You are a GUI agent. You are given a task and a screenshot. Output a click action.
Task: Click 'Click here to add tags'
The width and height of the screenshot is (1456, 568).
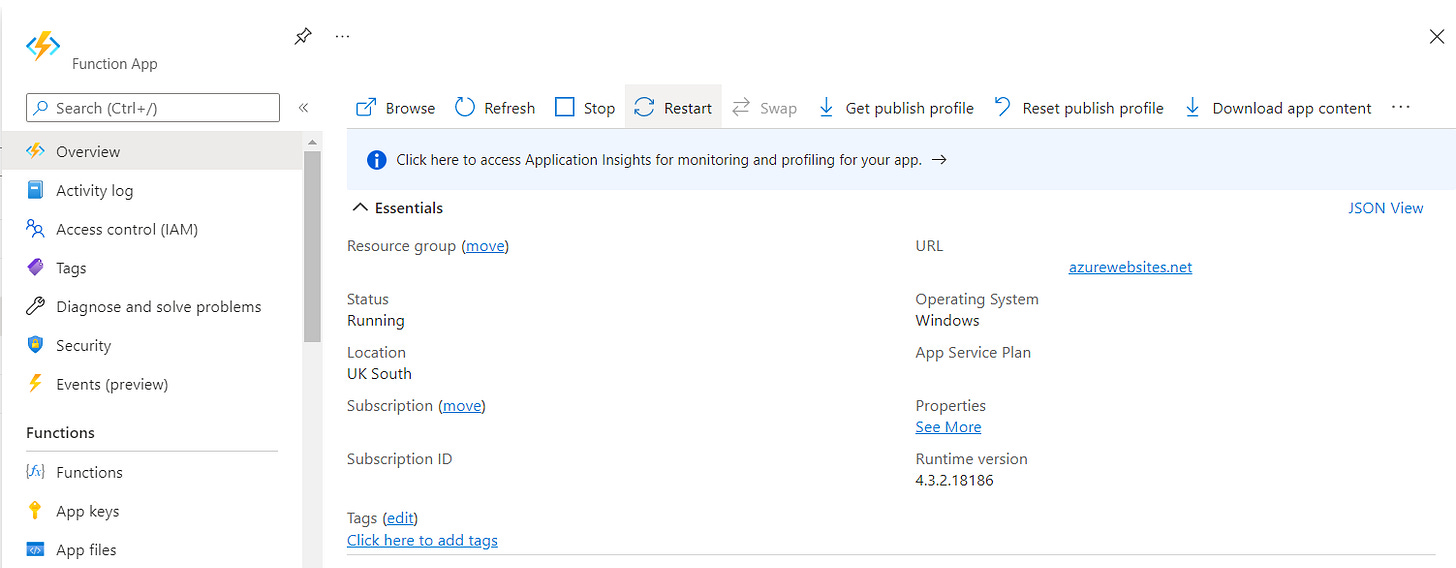[422, 540]
